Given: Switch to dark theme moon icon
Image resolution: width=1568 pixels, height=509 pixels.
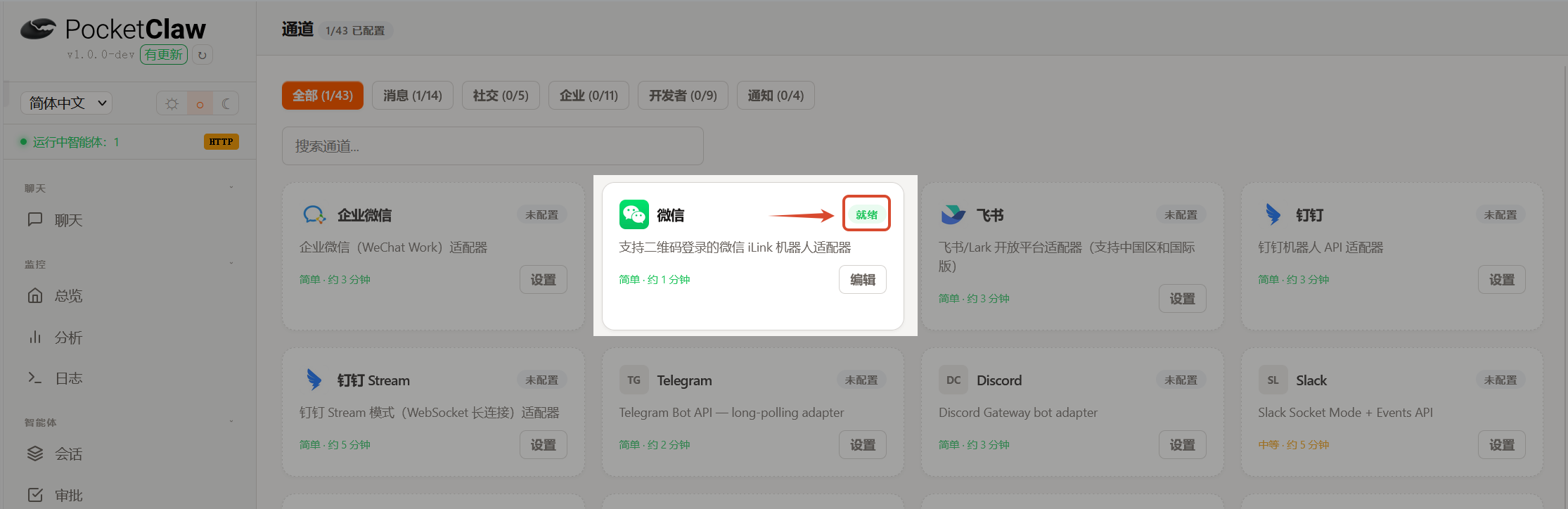Looking at the screenshot, I should point(226,104).
